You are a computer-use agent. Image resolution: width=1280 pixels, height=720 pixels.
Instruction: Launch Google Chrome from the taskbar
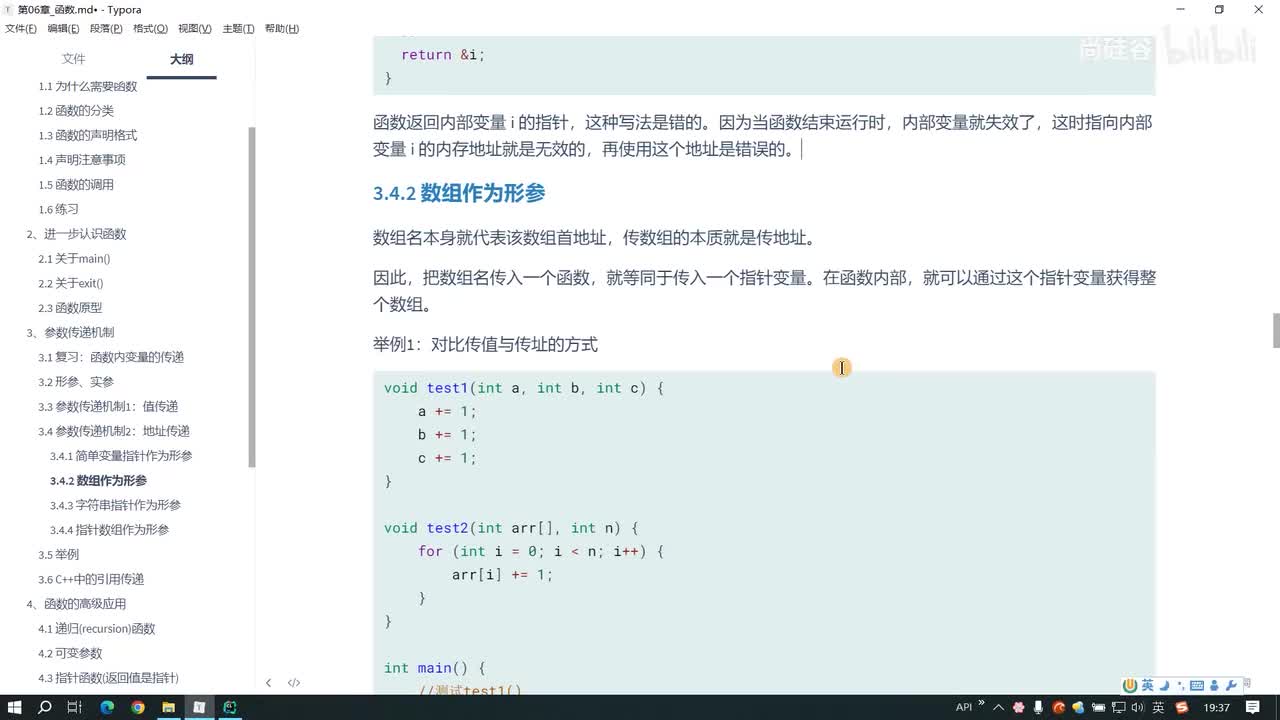pyautogui.click(x=138, y=707)
